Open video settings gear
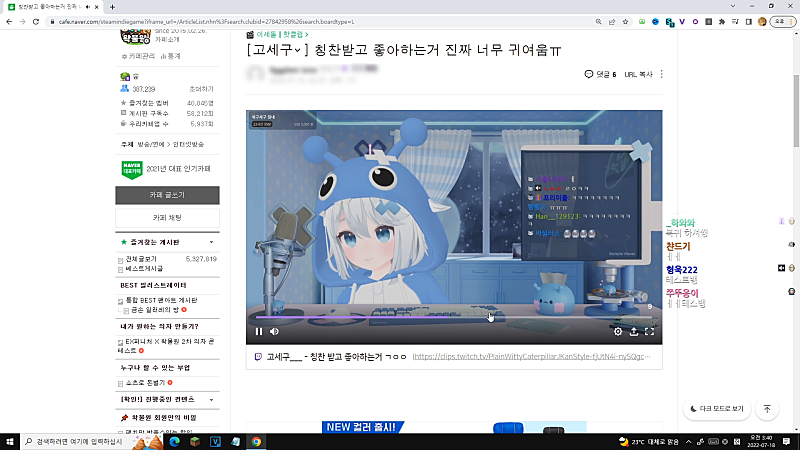 pyautogui.click(x=618, y=332)
